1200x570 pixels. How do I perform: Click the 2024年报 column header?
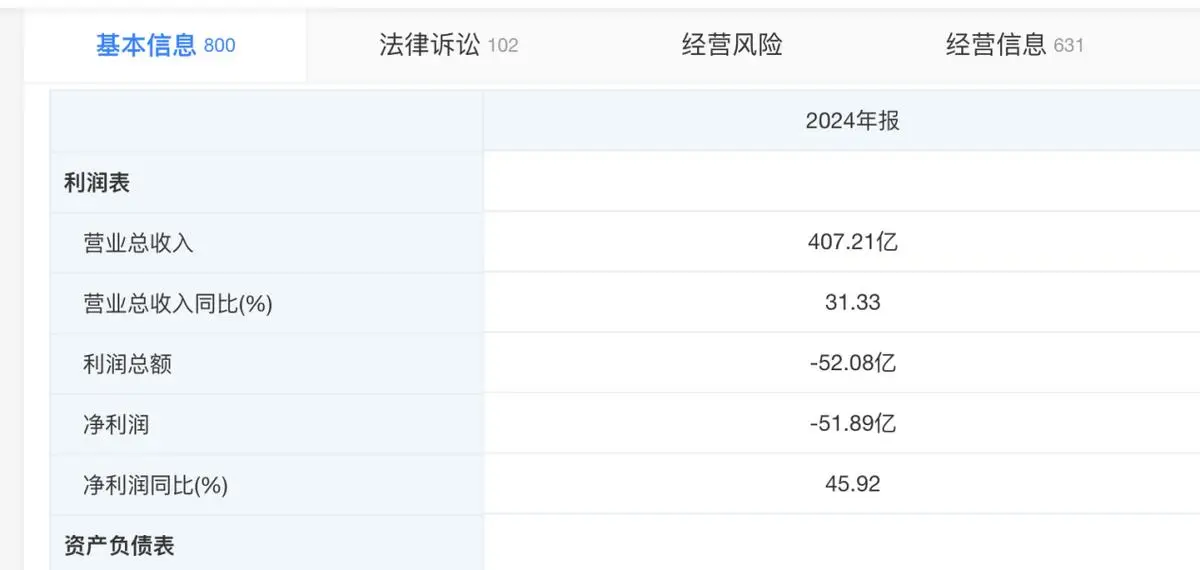(x=852, y=121)
